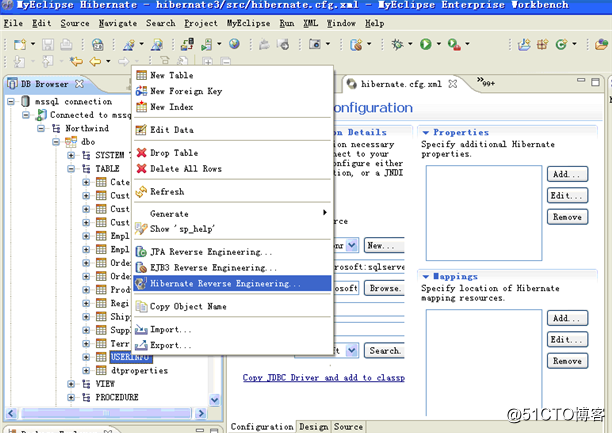Click Remove button in Mappings section
The image size is (615, 433).
click(x=567, y=360)
